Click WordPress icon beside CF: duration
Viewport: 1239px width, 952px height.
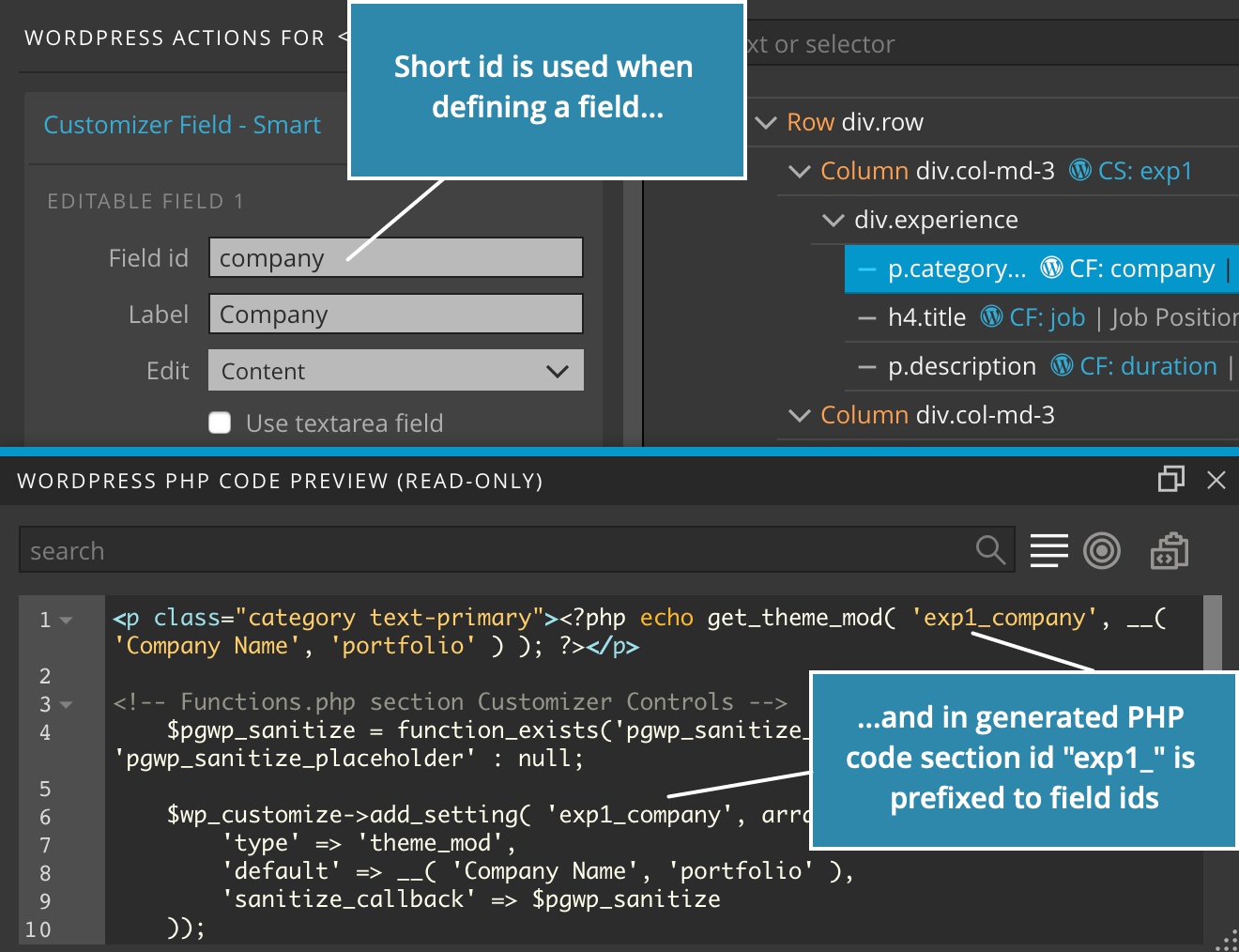click(x=1062, y=365)
